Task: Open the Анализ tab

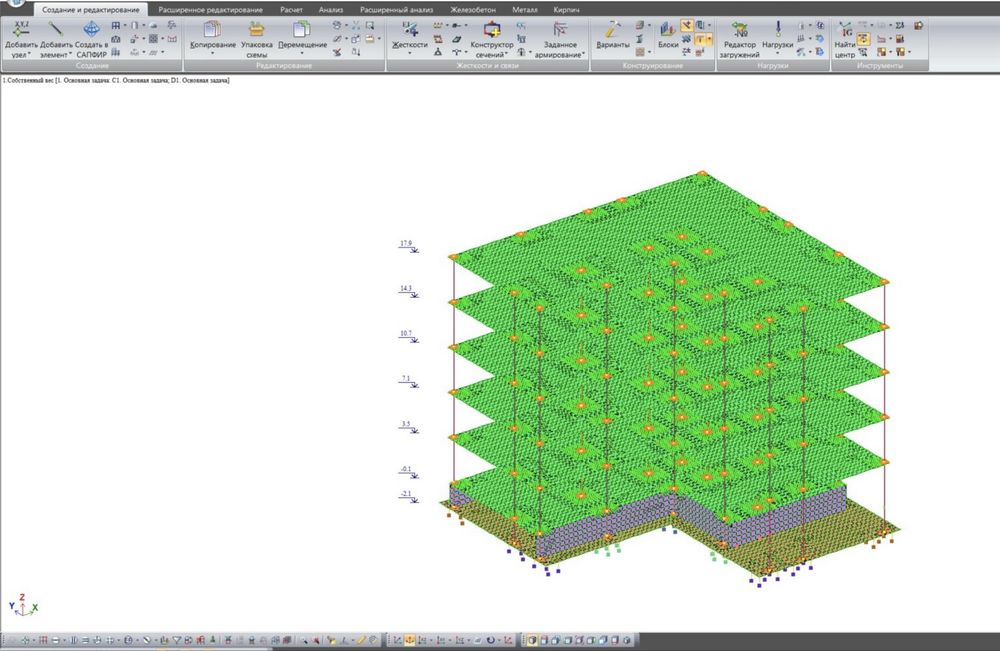Action: [x=331, y=10]
